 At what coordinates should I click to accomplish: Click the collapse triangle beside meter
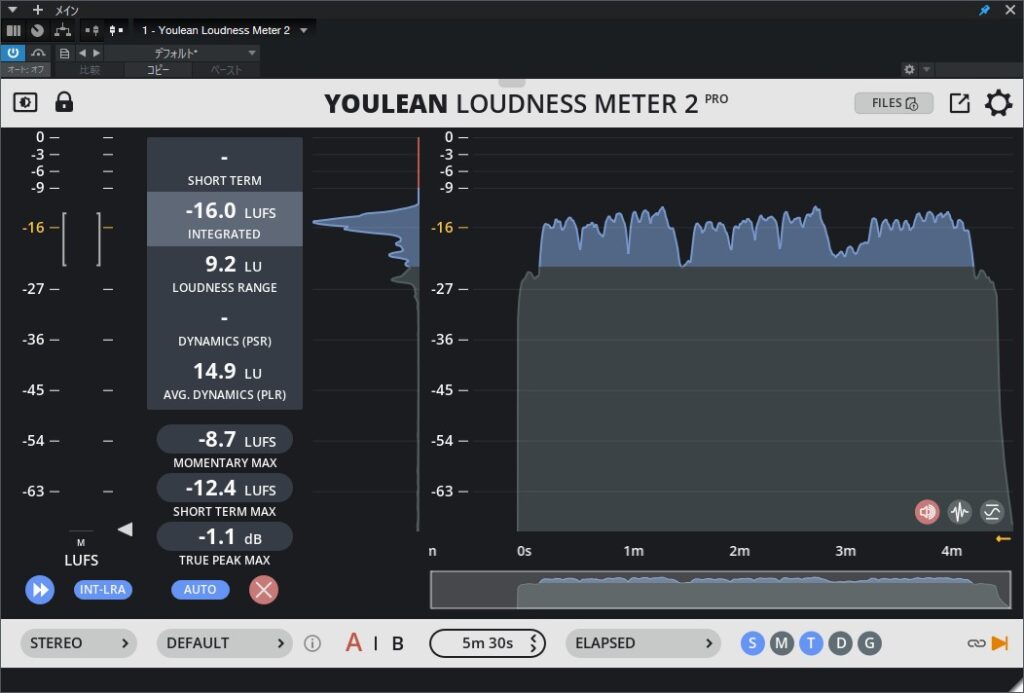125,529
